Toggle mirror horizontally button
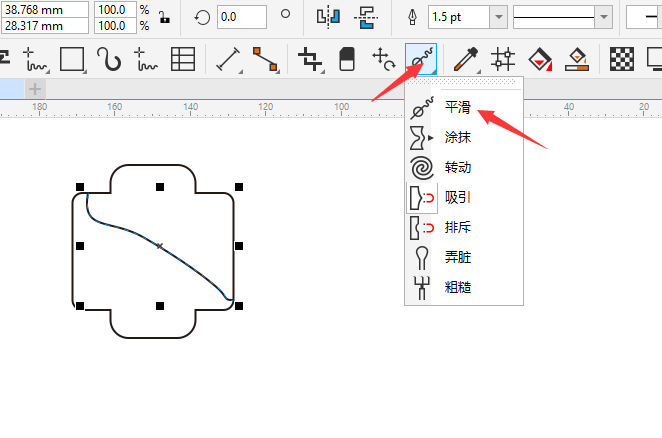Image resolution: width=662 pixels, height=438 pixels. 328,16
